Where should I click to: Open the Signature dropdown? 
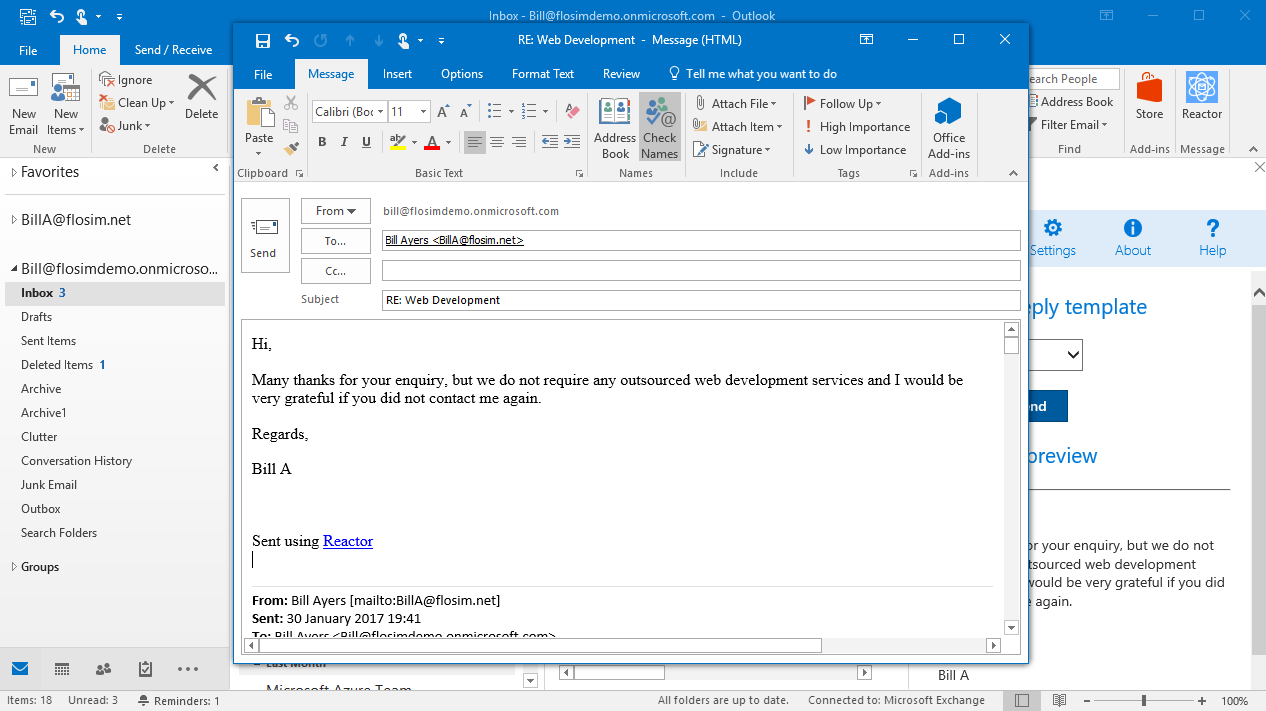(732, 150)
